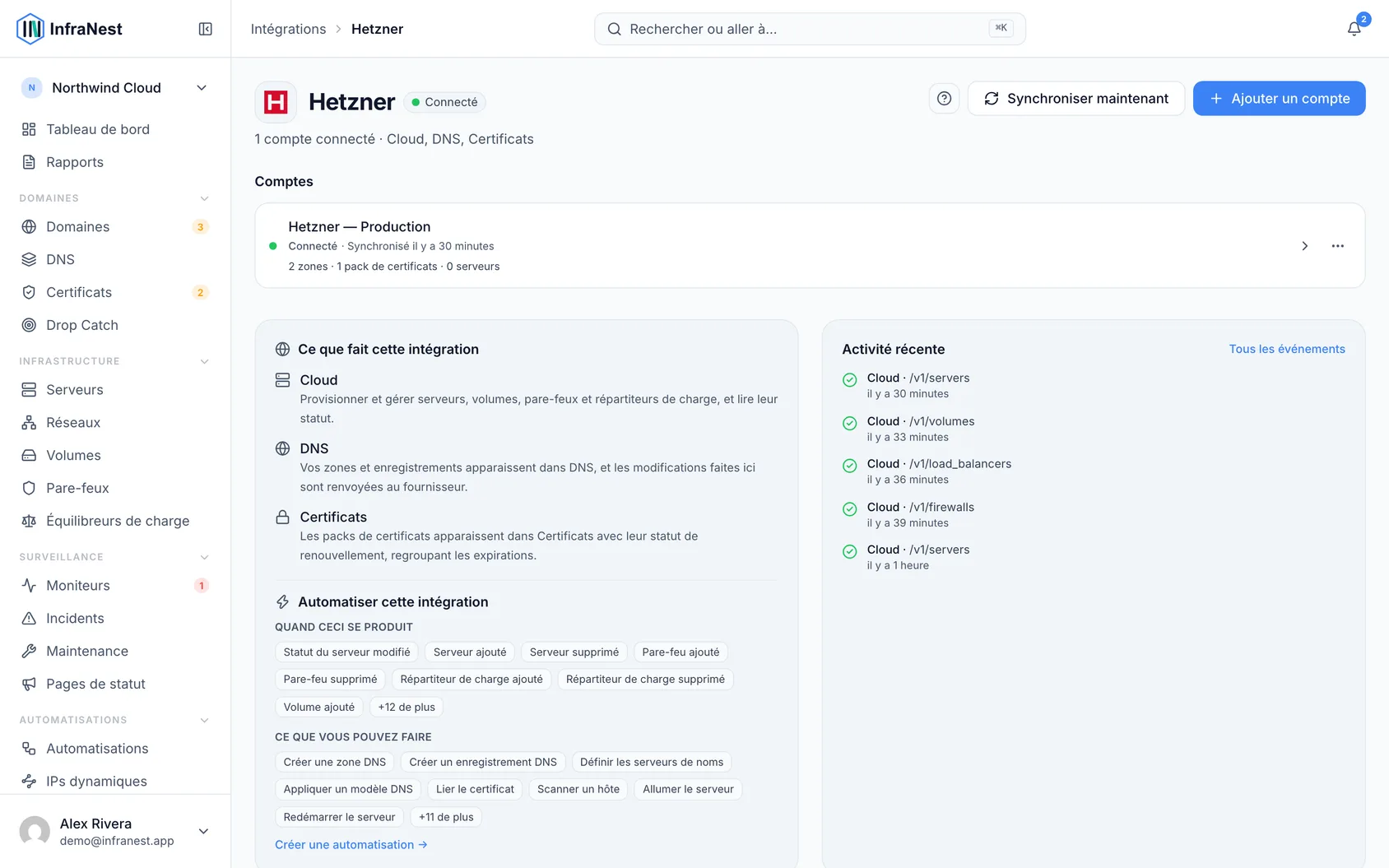Select Répartiteur de charge ajouté chip
This screenshot has width=1389, height=868.
(x=472, y=680)
